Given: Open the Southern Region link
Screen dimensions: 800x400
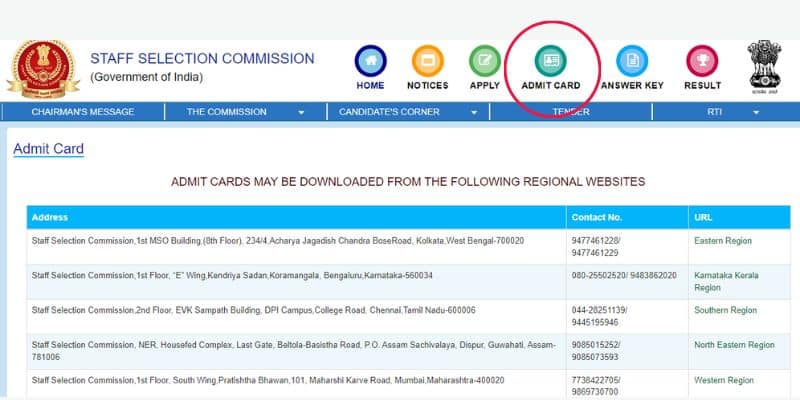Looking at the screenshot, I should coord(725,310).
